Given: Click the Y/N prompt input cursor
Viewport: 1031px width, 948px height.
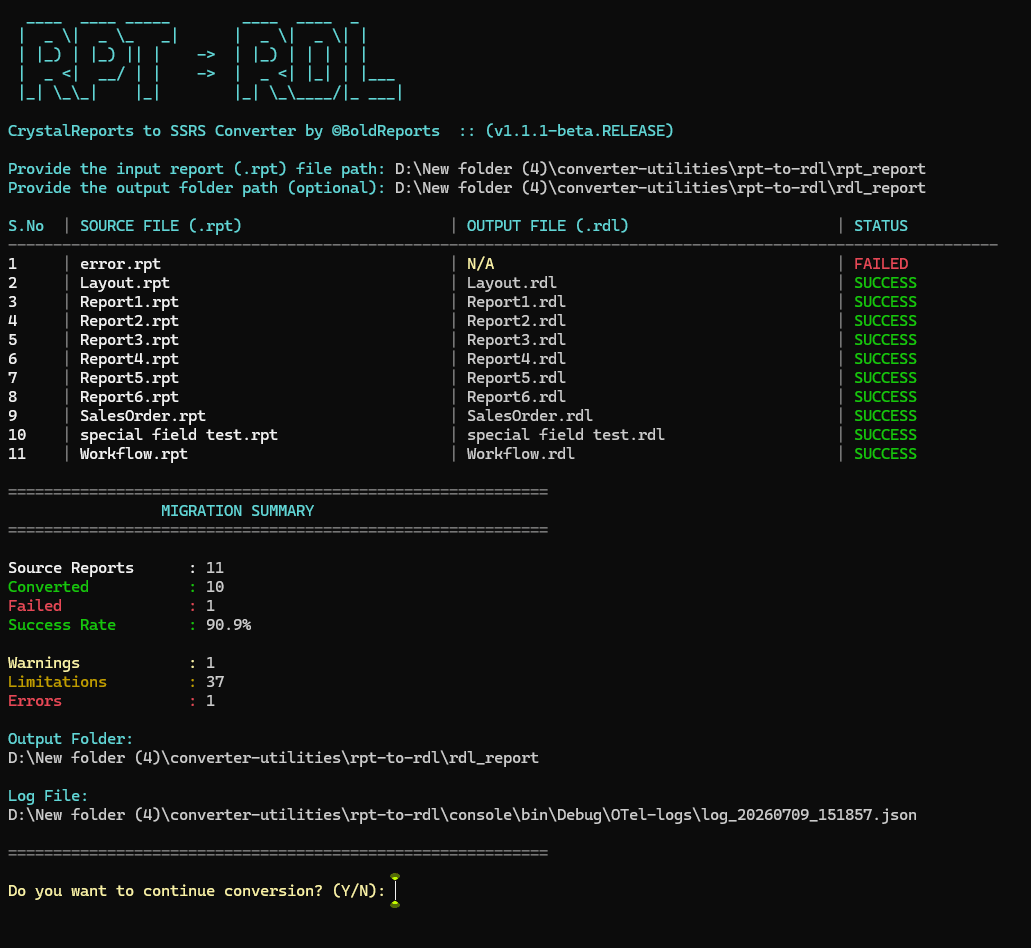Looking at the screenshot, I should (x=395, y=891).
